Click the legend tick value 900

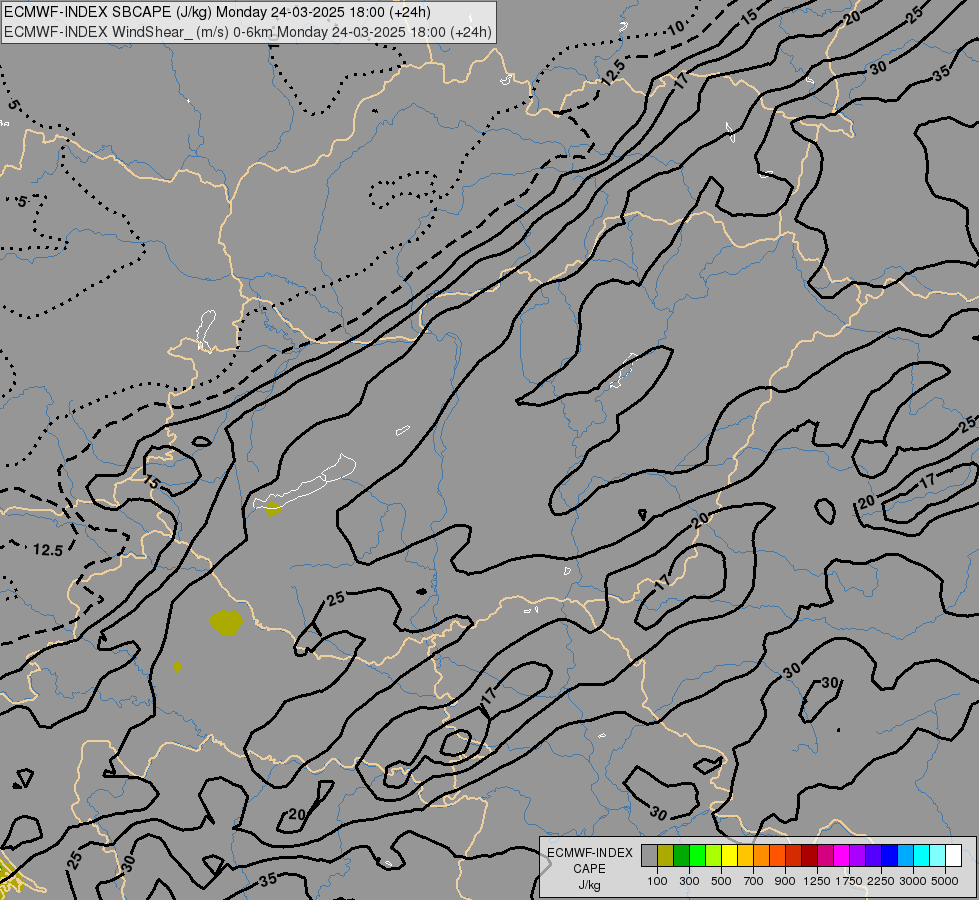pos(785,881)
